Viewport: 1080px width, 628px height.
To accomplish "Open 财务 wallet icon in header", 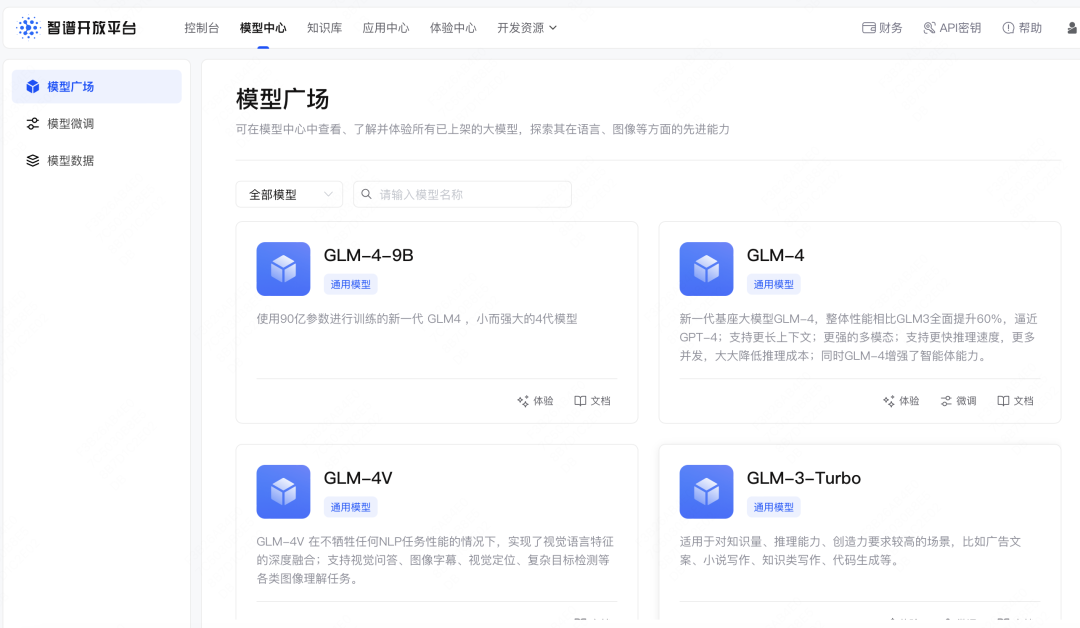I will tap(869, 28).
